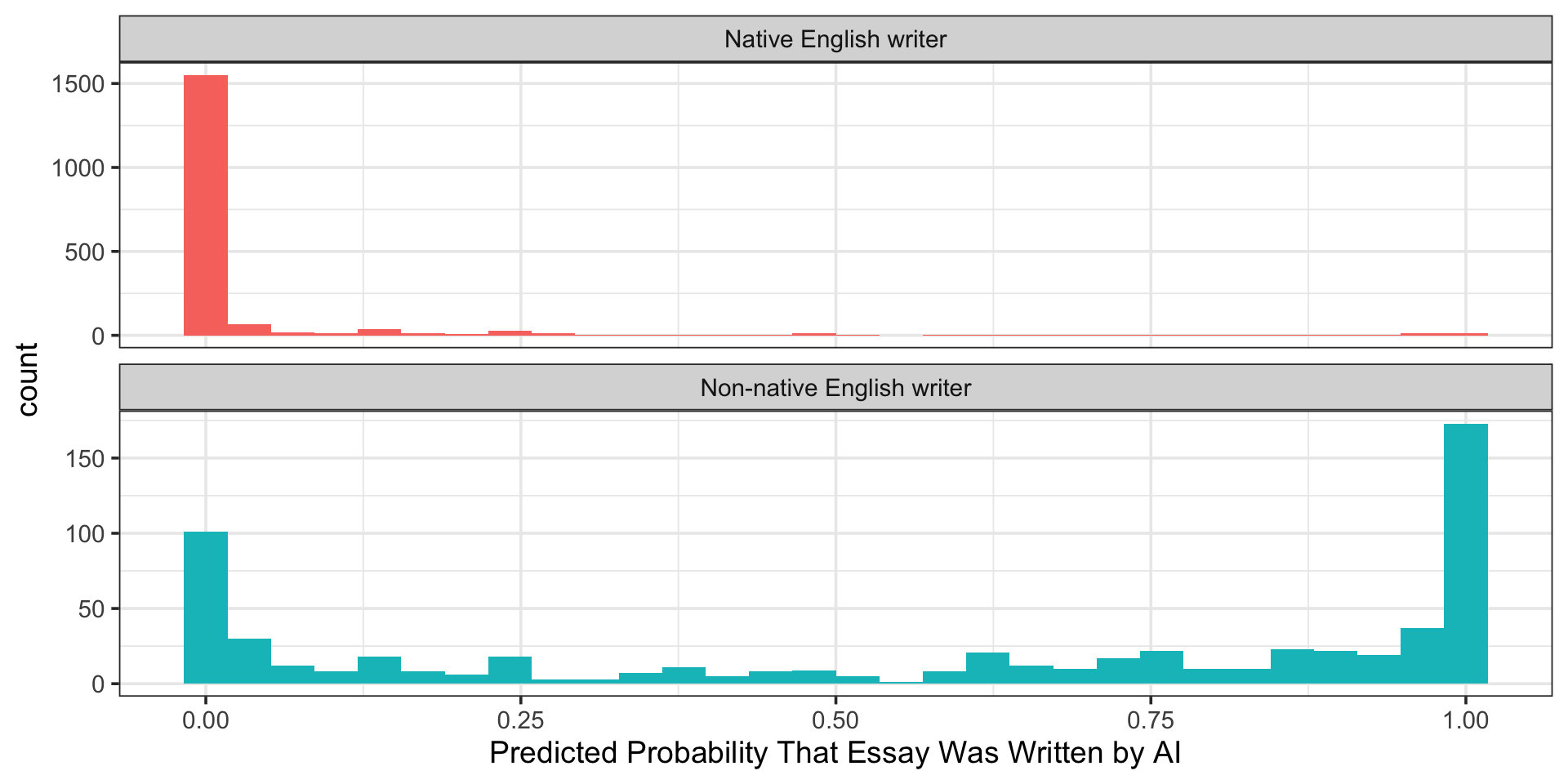Select the second teal bar beside the 0.00 bar
Viewport: 1568px width, 784px height.
[249, 661]
